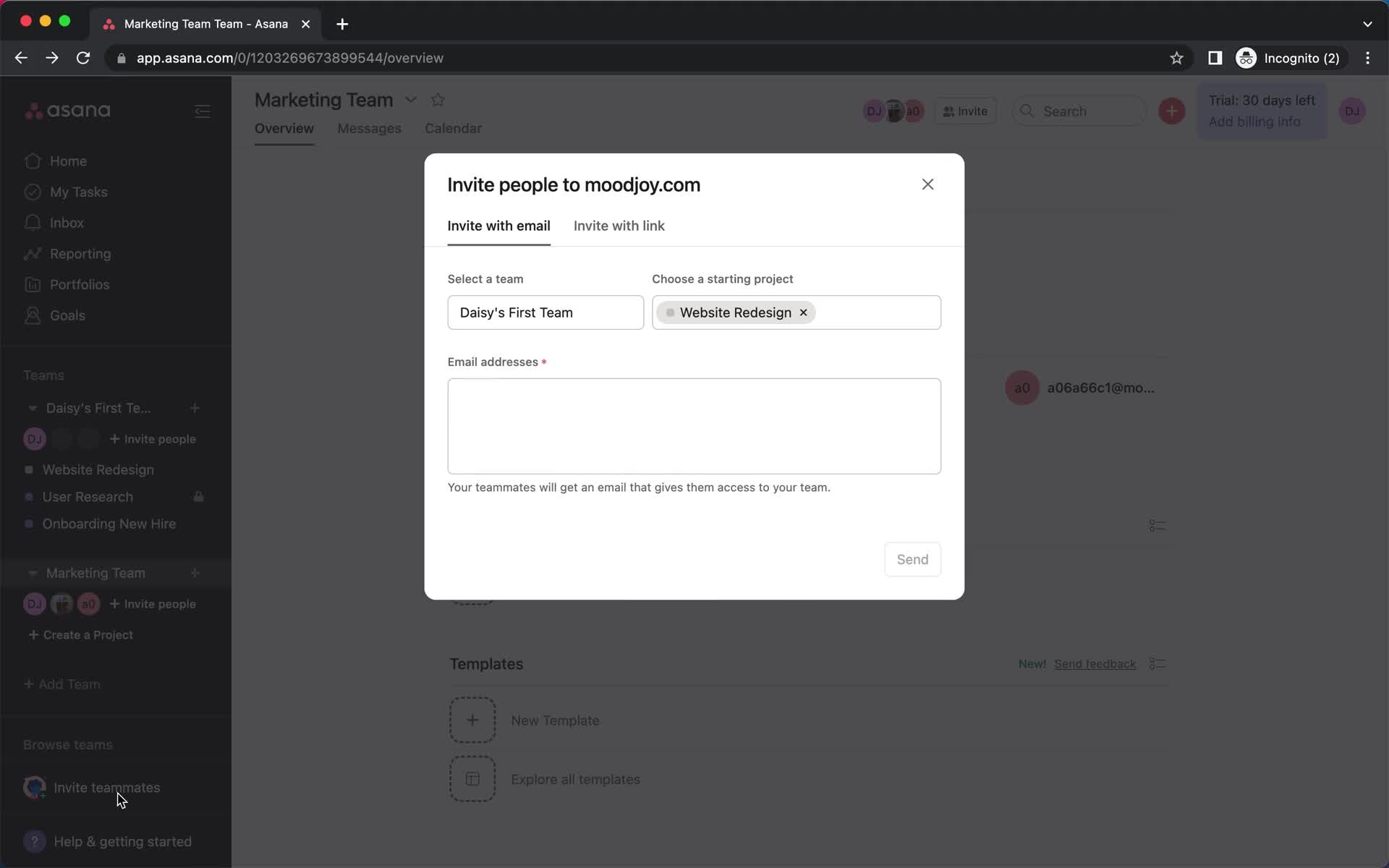Go forward in browser
The height and width of the screenshot is (868, 1389).
point(52,58)
